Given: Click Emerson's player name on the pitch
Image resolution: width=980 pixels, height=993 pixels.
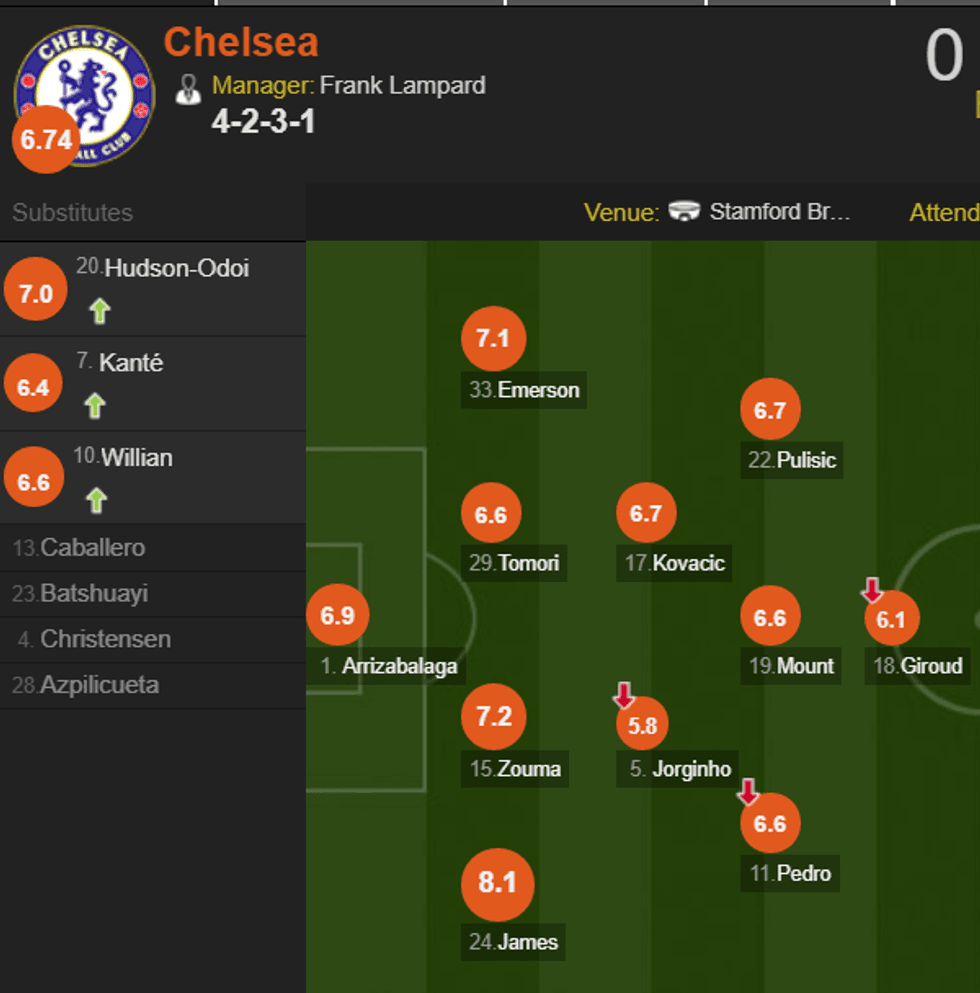Looking at the screenshot, I should [x=538, y=390].
